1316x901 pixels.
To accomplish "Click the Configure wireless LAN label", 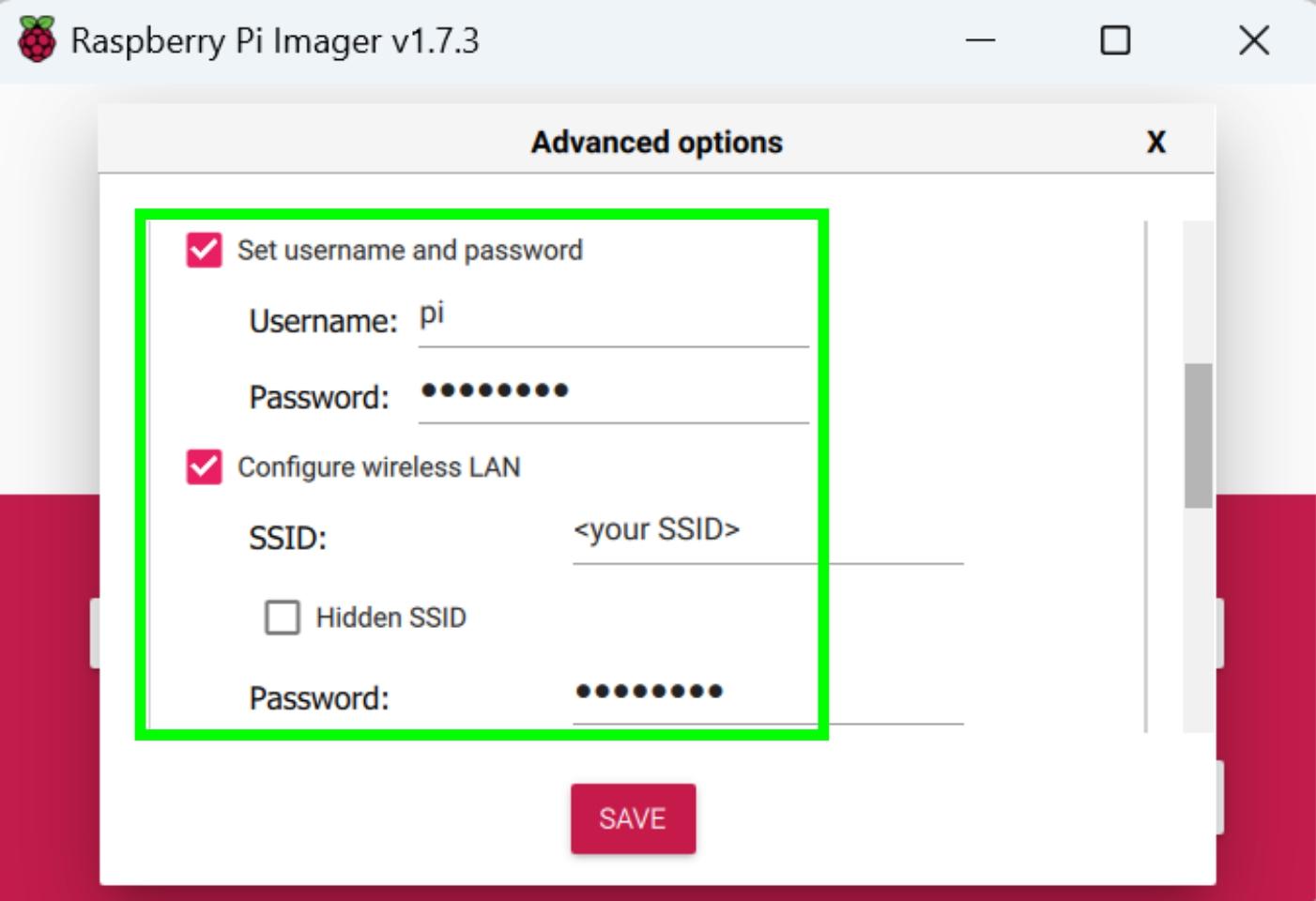I will 381,466.
